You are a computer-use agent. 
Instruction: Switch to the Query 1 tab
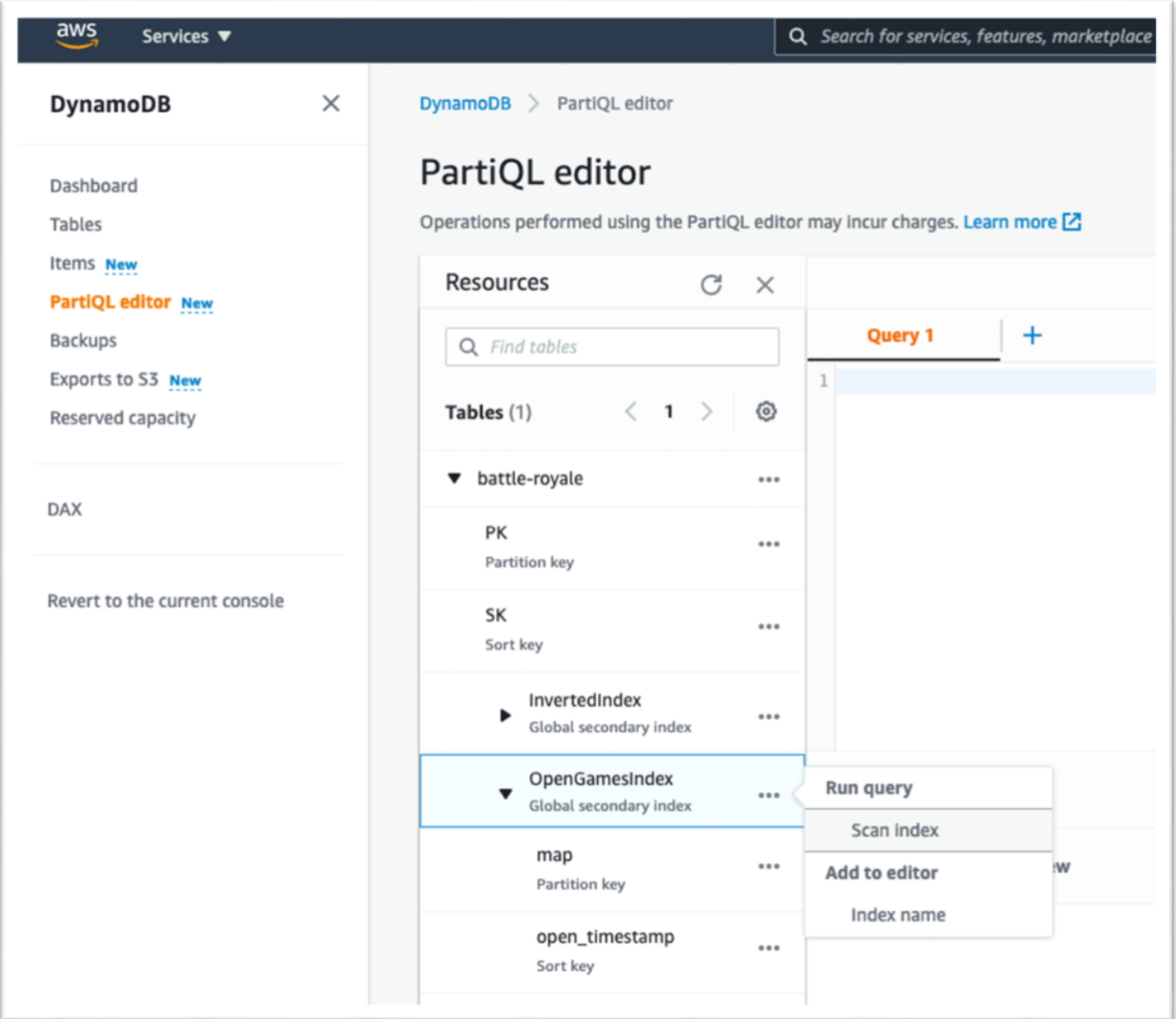[901, 336]
